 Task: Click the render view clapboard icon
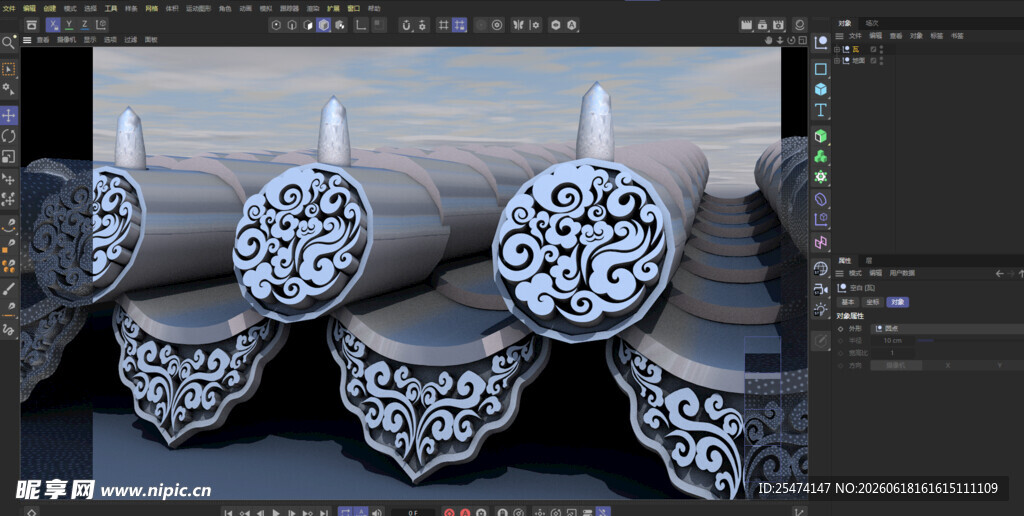746,25
